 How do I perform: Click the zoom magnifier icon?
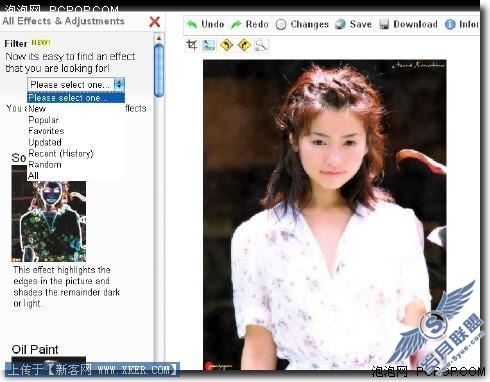261,45
